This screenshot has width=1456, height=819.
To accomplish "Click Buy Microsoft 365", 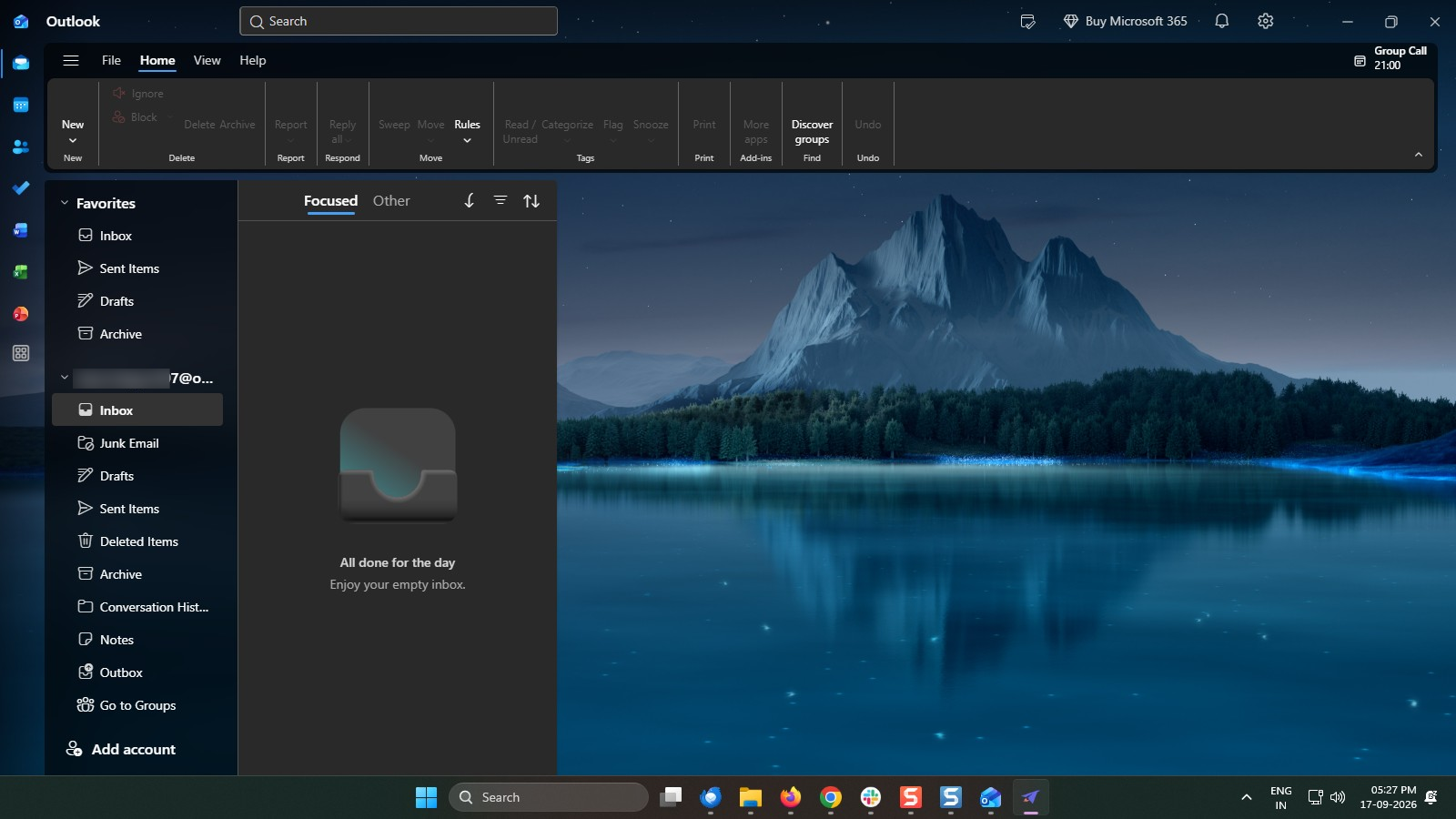I will pyautogui.click(x=1126, y=21).
